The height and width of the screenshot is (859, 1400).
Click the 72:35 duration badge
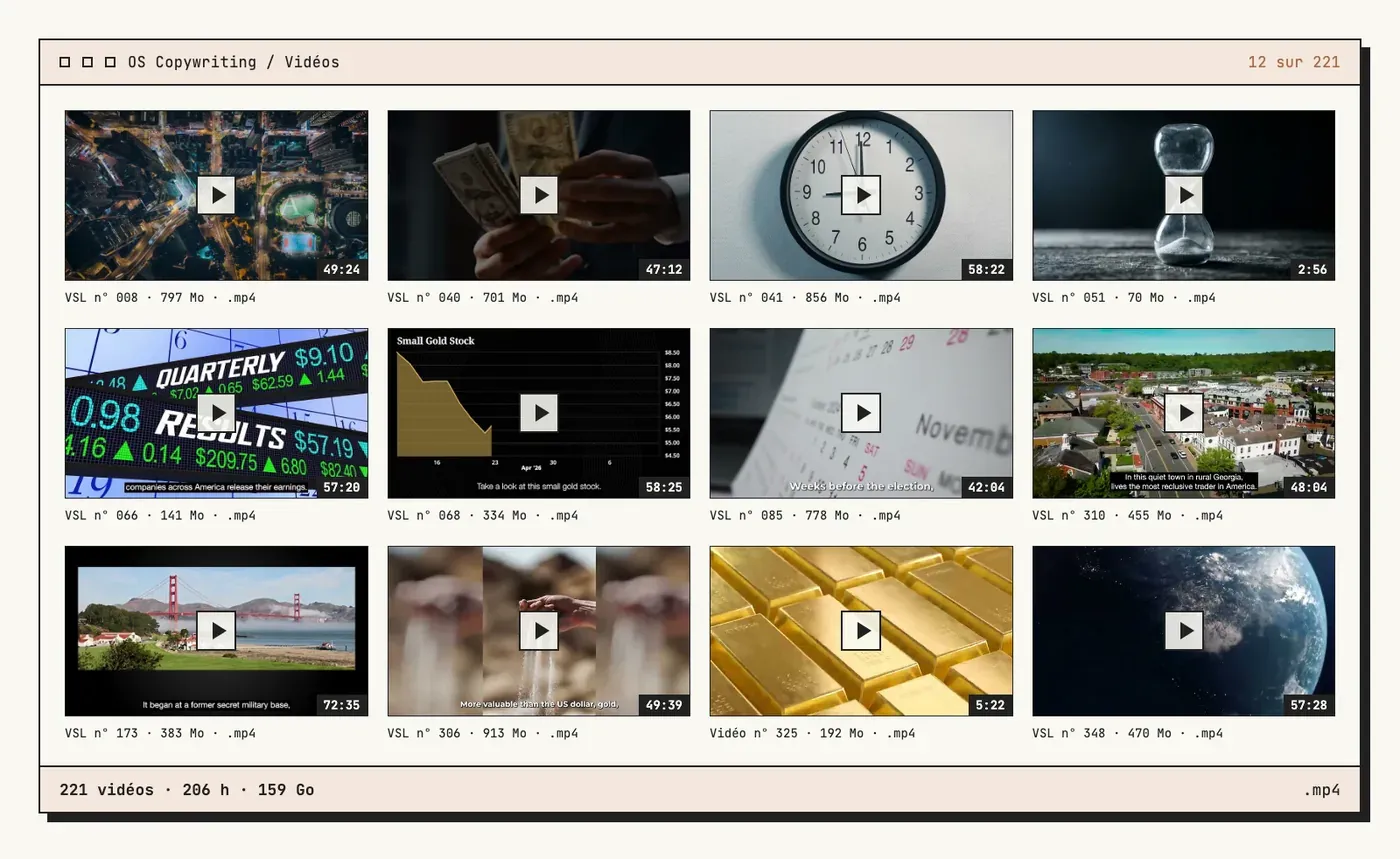tap(341, 705)
